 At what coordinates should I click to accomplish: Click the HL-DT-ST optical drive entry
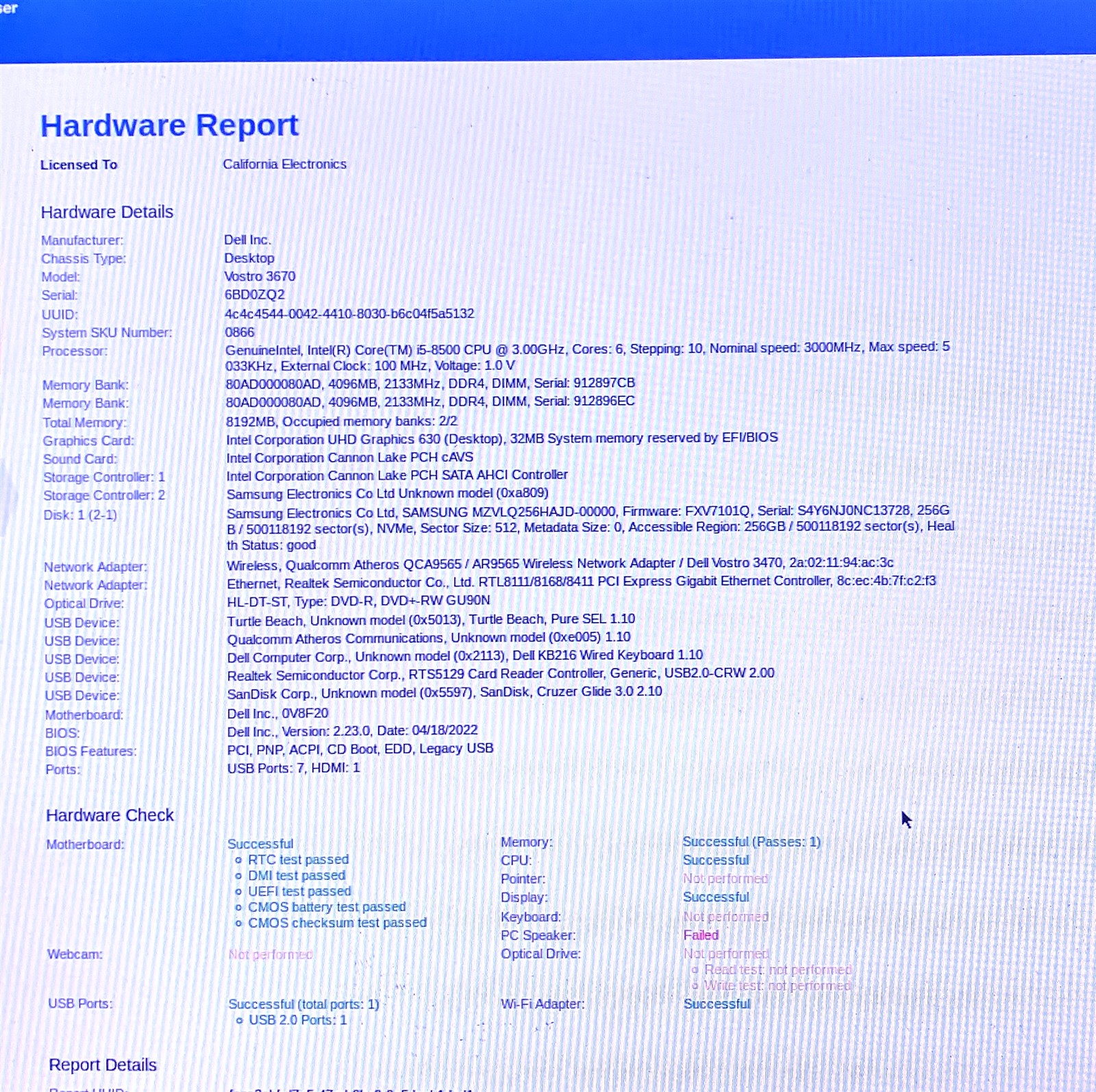pos(358,601)
